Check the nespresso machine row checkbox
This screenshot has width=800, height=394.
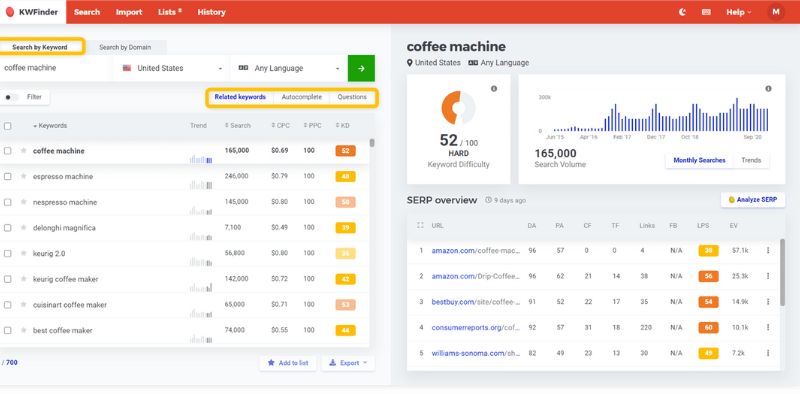click(x=8, y=202)
